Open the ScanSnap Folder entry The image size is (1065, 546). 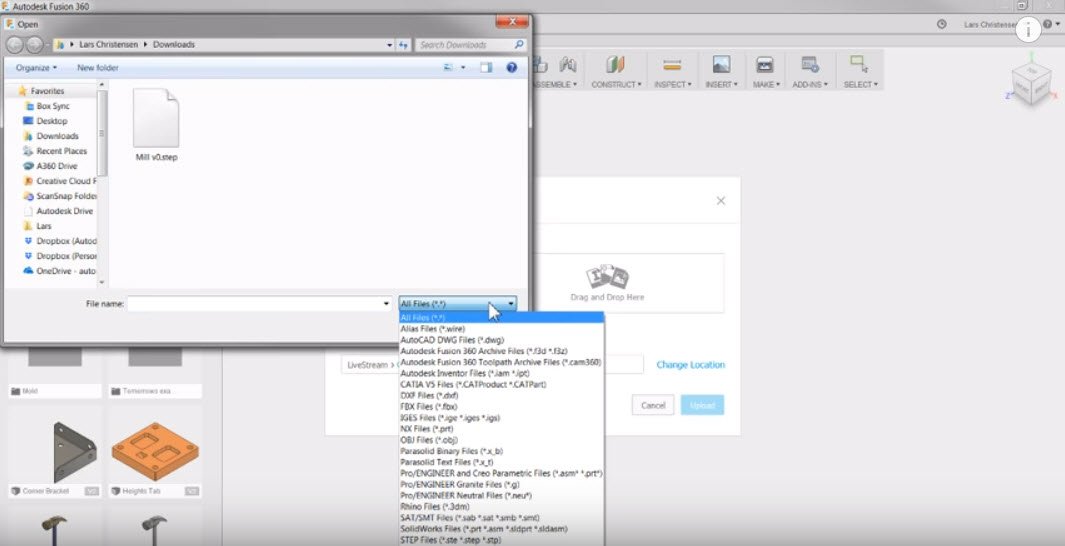(x=60, y=196)
